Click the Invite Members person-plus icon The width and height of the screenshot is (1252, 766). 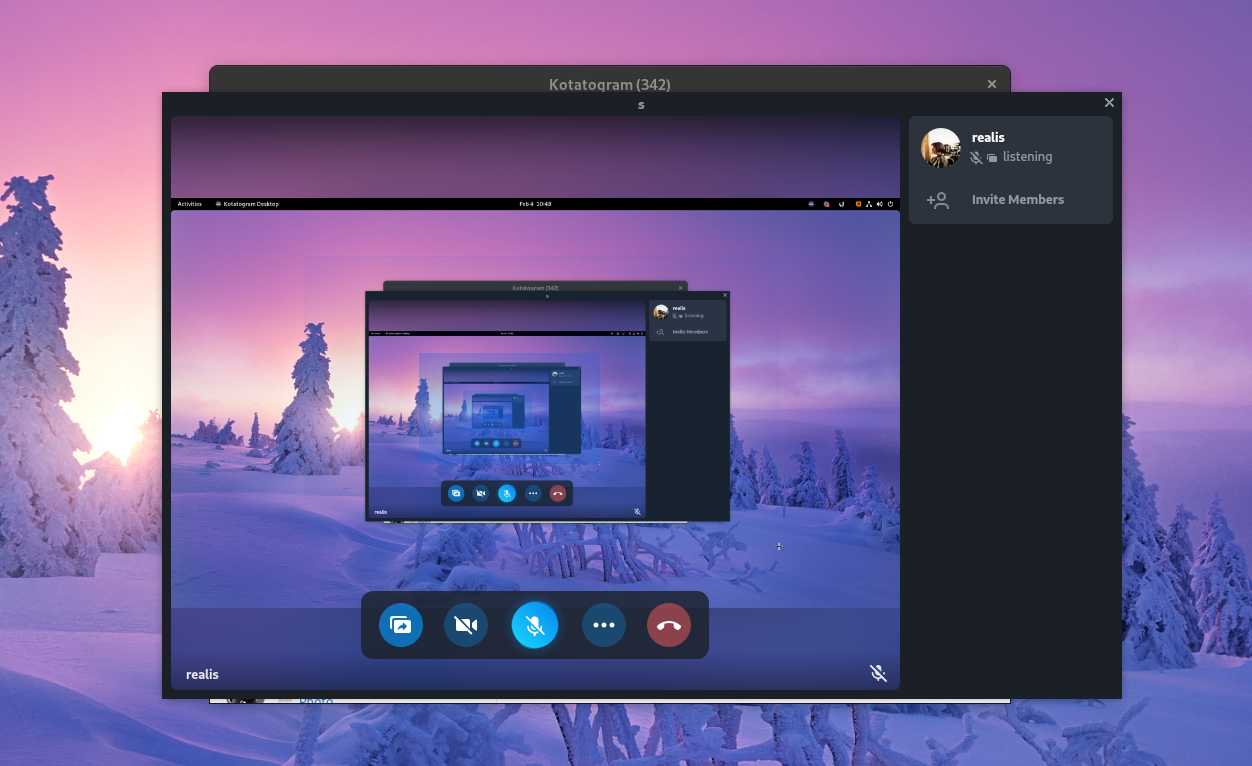[938, 199]
